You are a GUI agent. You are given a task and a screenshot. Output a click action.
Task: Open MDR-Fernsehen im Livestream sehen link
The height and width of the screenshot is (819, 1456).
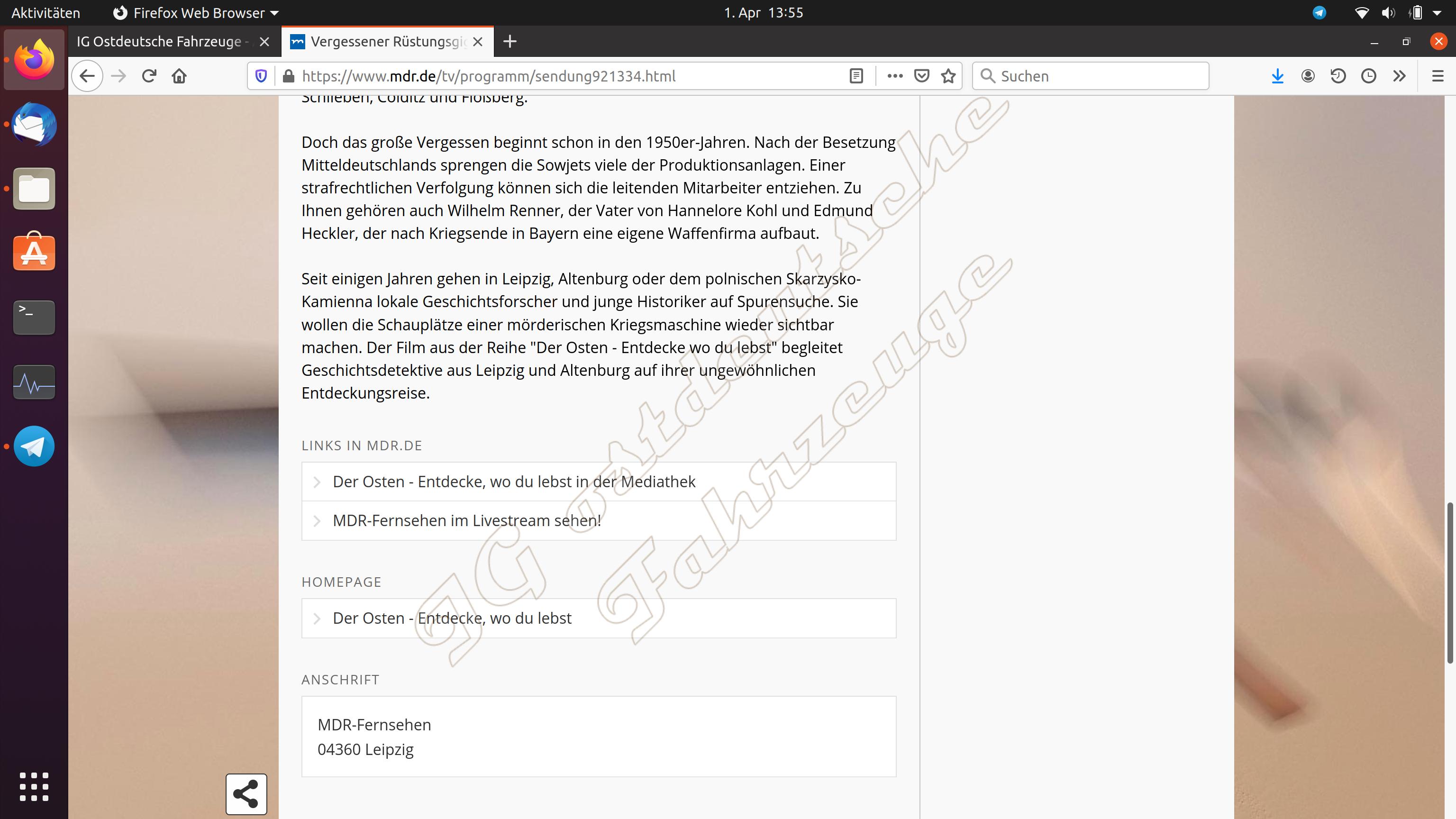tap(466, 520)
